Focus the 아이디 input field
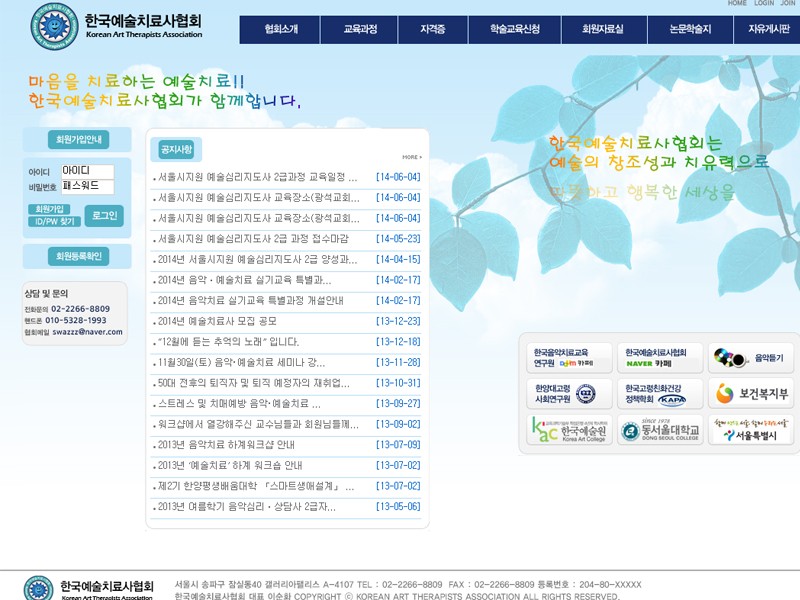 point(87,171)
